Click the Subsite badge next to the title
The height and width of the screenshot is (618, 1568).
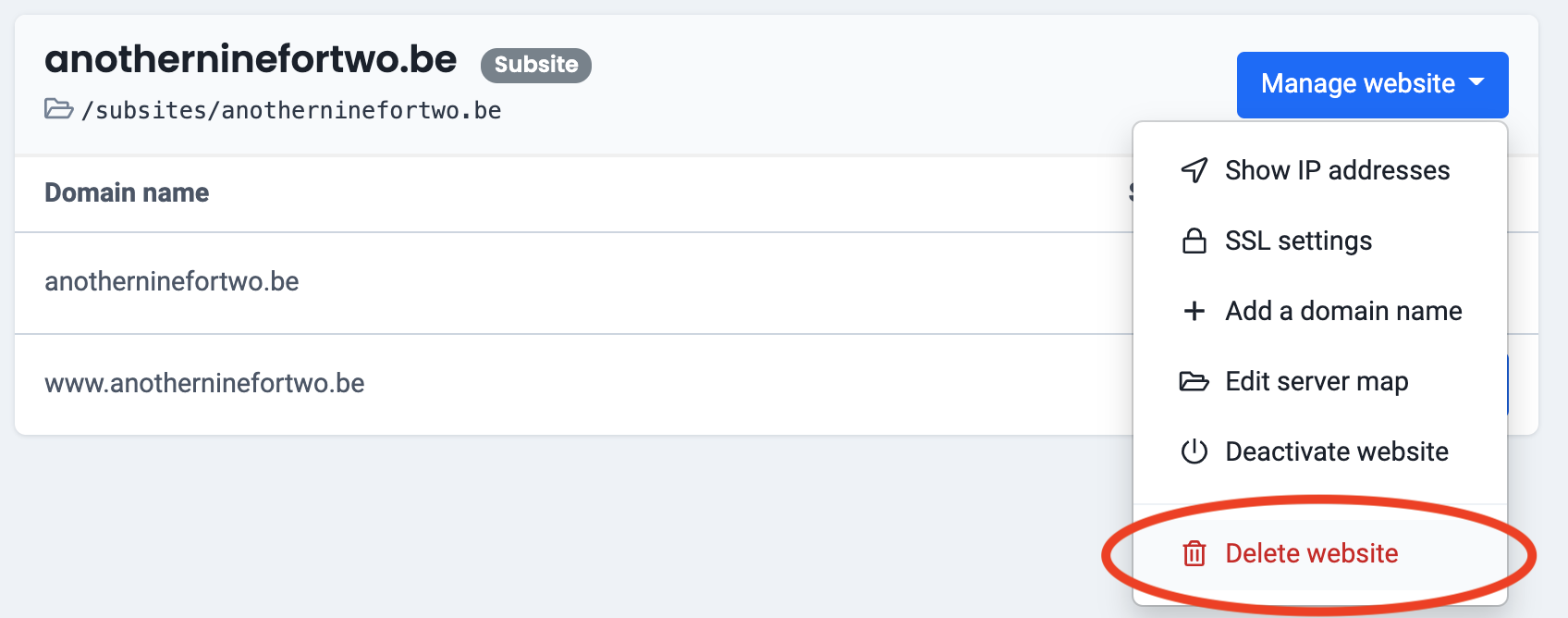(x=536, y=65)
